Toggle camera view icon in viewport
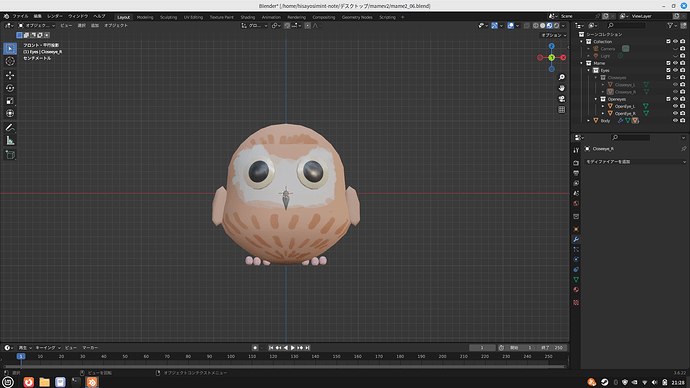The height and width of the screenshot is (388, 690). coord(562,99)
